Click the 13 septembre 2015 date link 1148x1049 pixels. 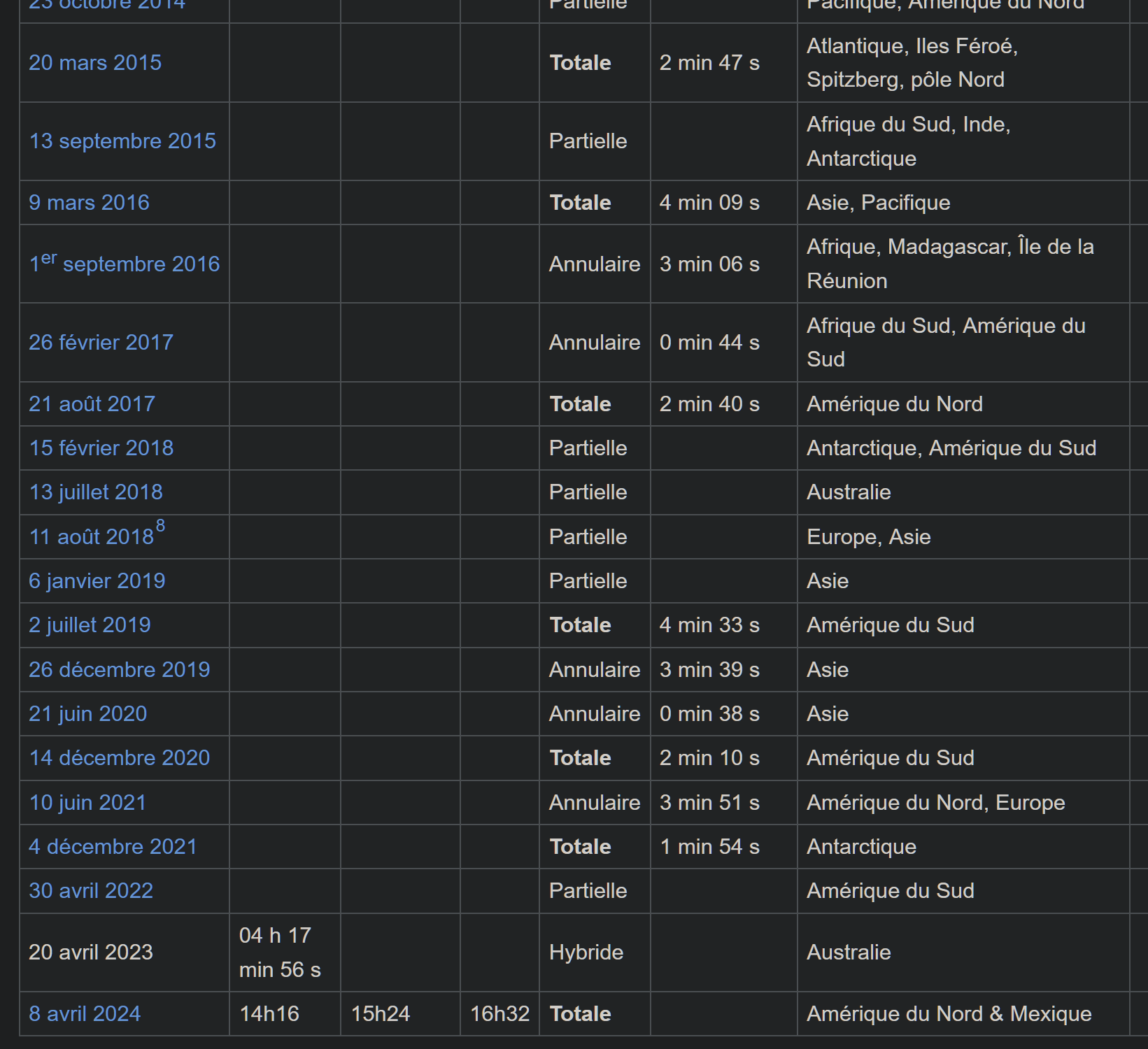point(122,141)
